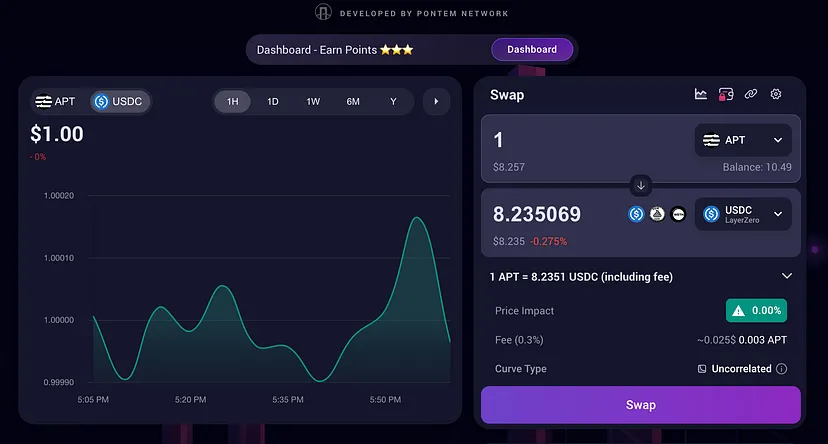This screenshot has height=444, width=828.
Task: Click the Uncorrelated curve type label
Action: (741, 369)
